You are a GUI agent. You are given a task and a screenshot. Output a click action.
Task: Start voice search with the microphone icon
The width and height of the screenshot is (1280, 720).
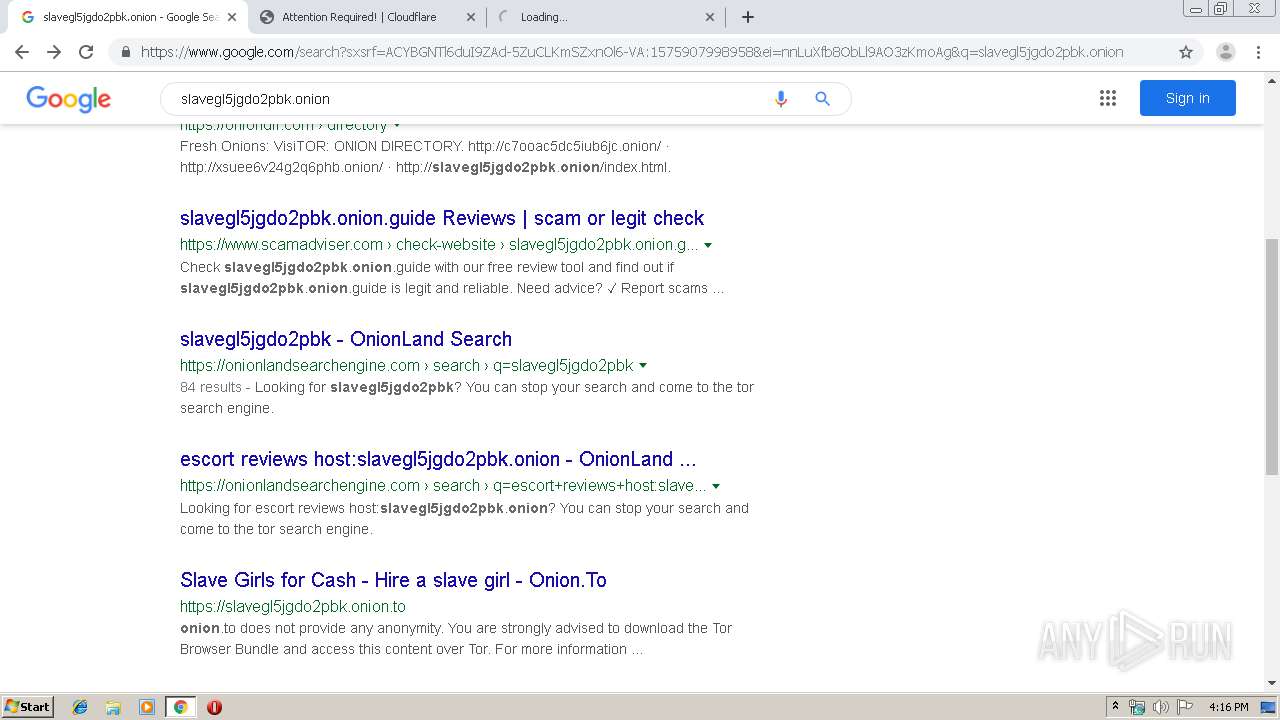pos(781,99)
